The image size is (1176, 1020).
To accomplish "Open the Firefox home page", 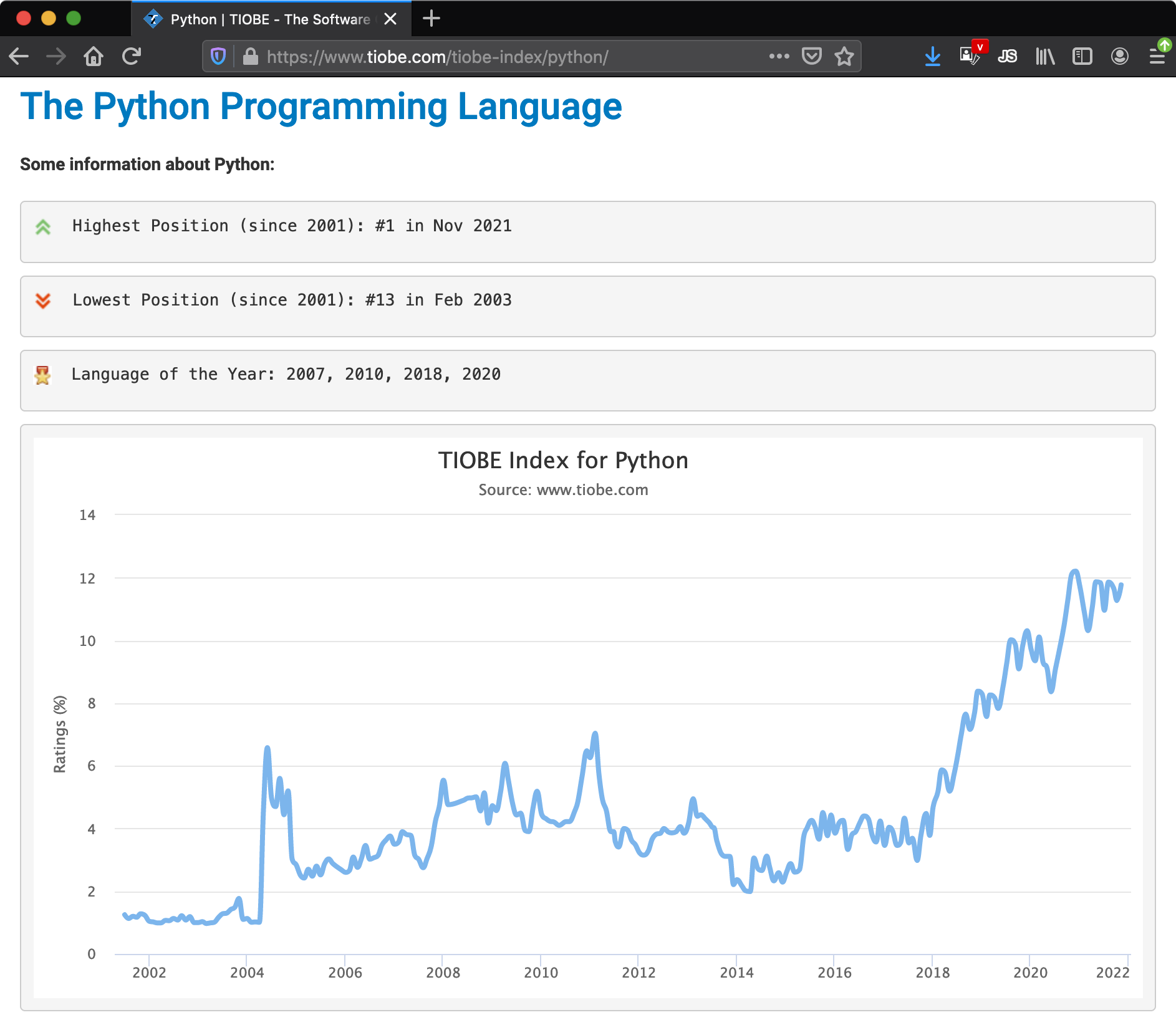I will point(94,57).
